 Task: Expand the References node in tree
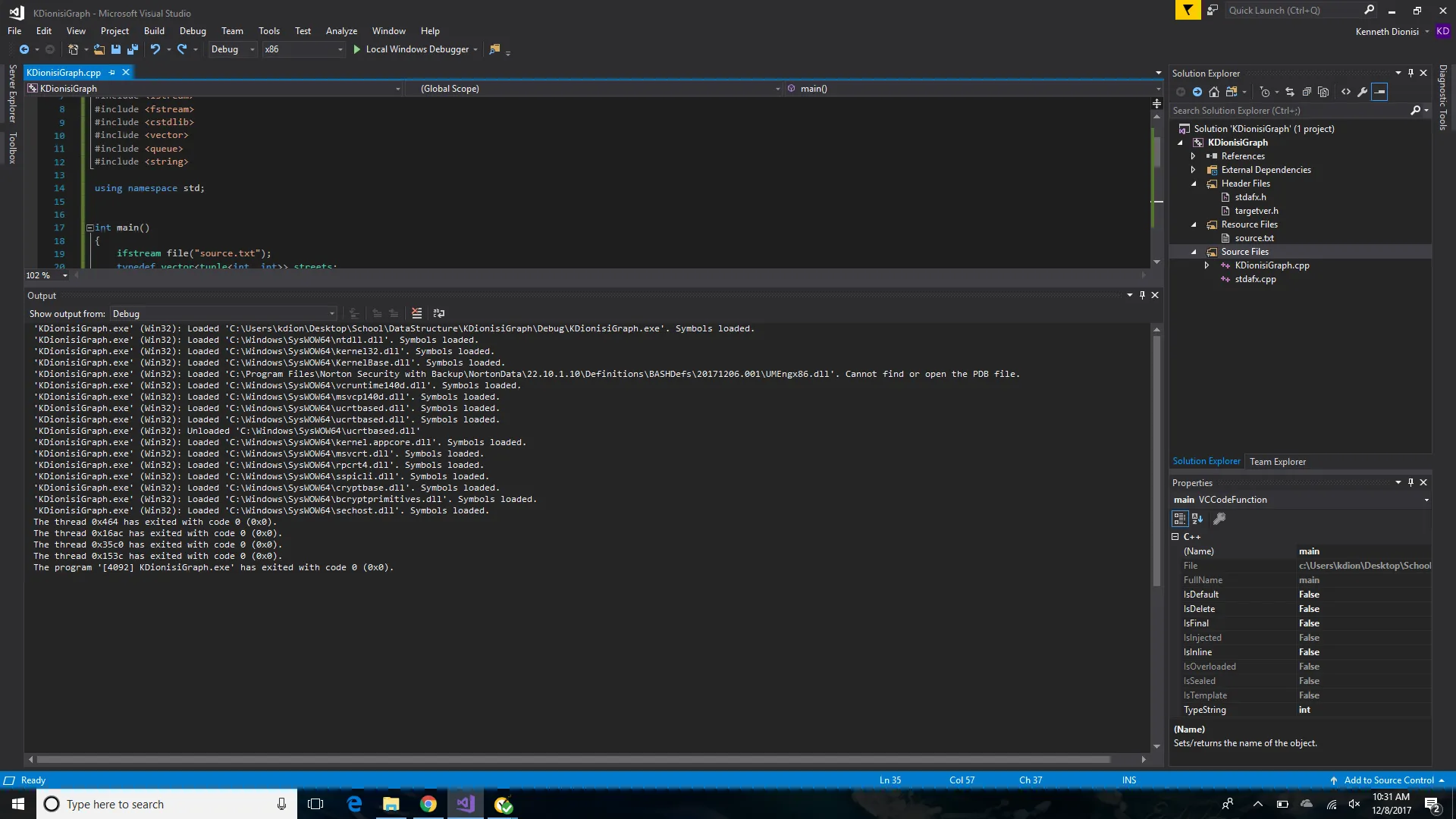click(x=1193, y=156)
